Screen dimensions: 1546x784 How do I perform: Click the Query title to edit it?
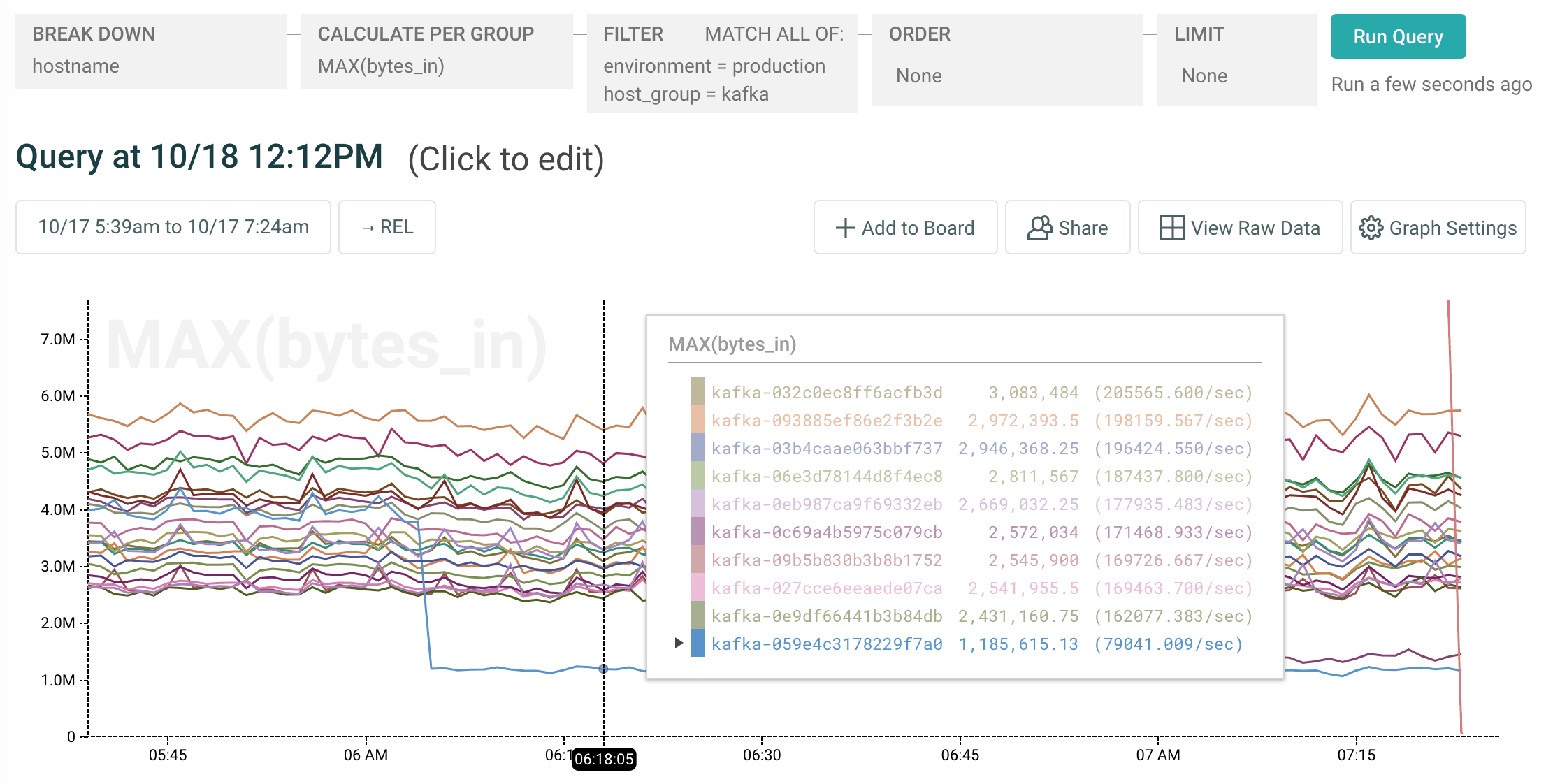coord(199,157)
